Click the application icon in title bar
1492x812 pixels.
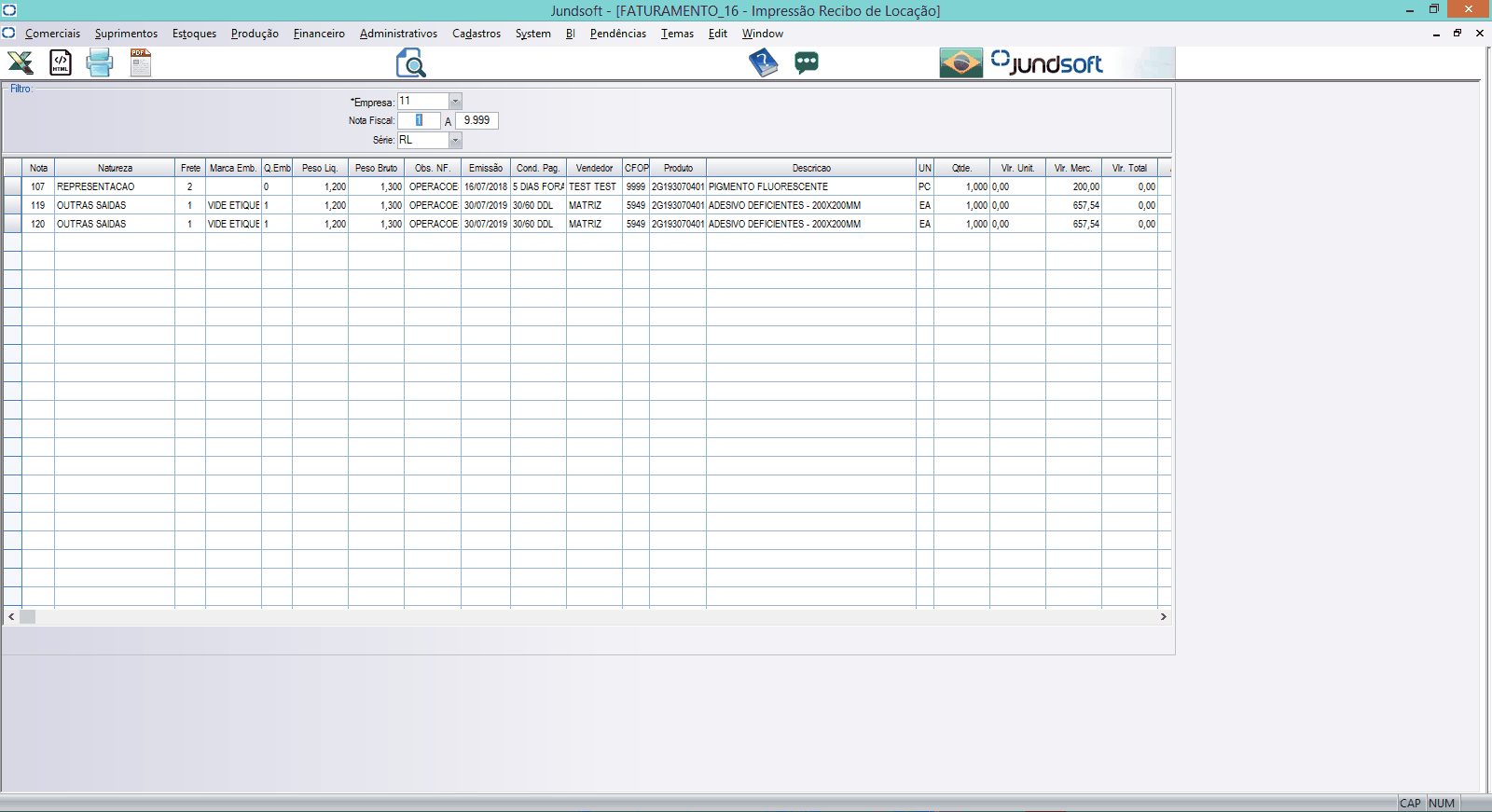coord(8,10)
